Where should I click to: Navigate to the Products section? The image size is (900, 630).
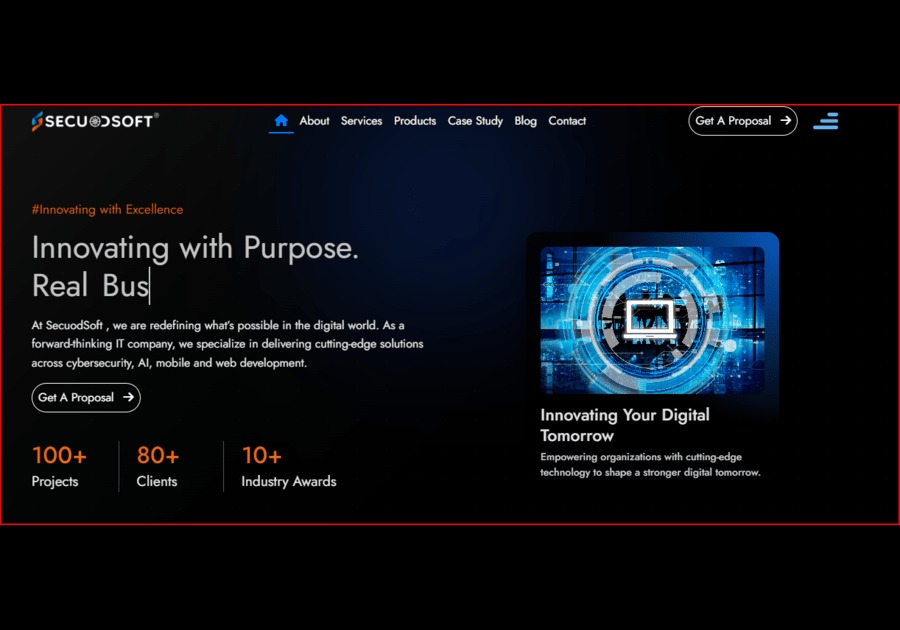click(415, 121)
